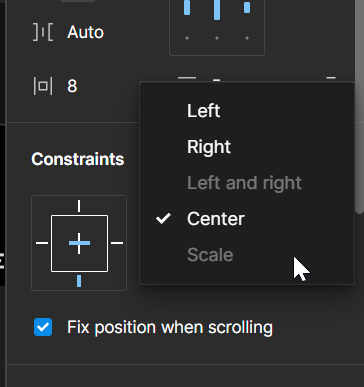Click the blue center cross in constraints box
This screenshot has height=387, width=364.
pos(79,243)
